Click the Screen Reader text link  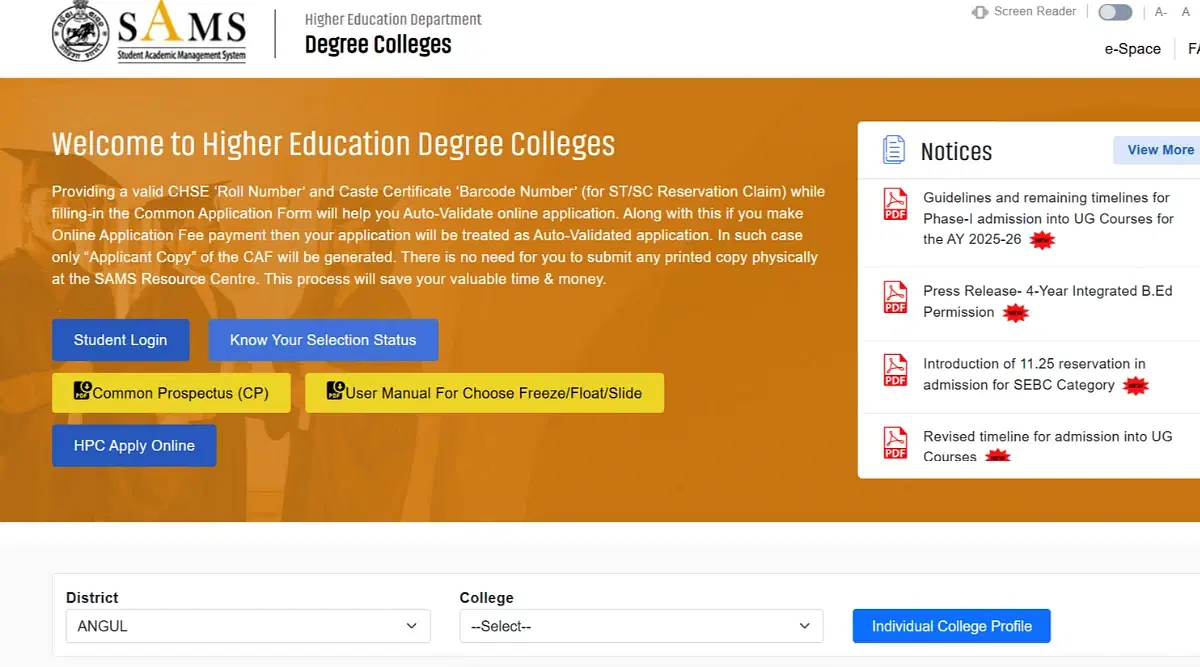[1035, 12]
